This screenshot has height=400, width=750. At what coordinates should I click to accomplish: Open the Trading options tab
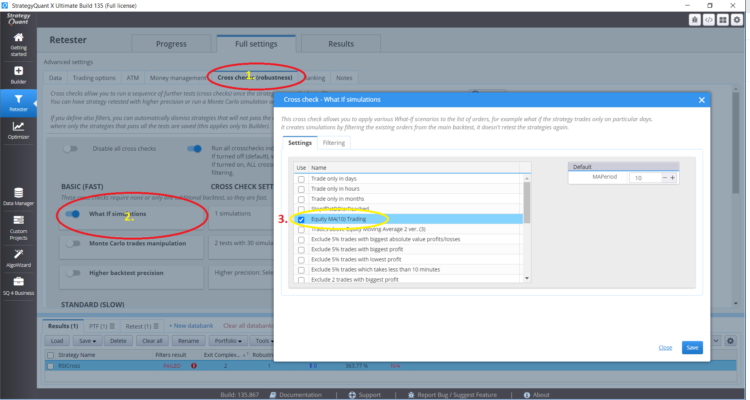pos(94,78)
